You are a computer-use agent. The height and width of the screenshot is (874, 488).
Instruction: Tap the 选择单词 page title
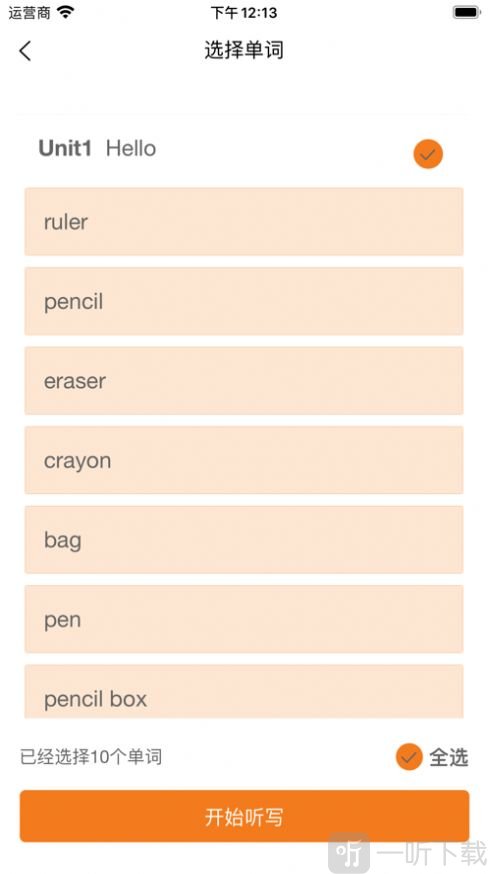(244, 50)
